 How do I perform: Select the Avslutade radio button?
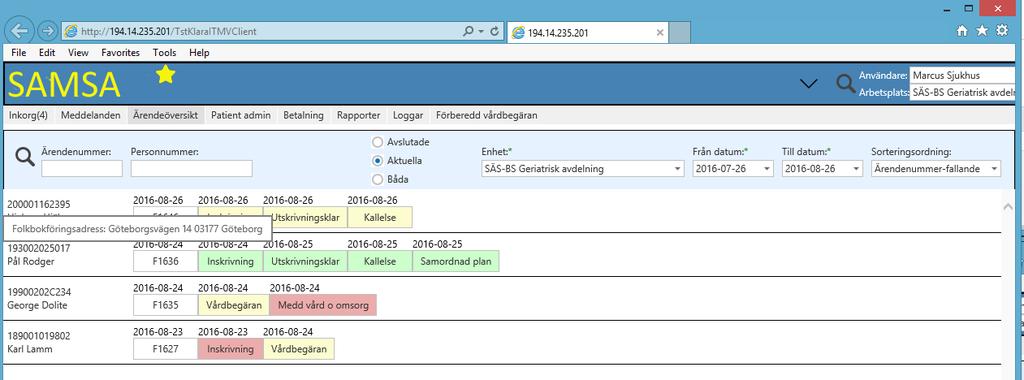click(x=377, y=142)
